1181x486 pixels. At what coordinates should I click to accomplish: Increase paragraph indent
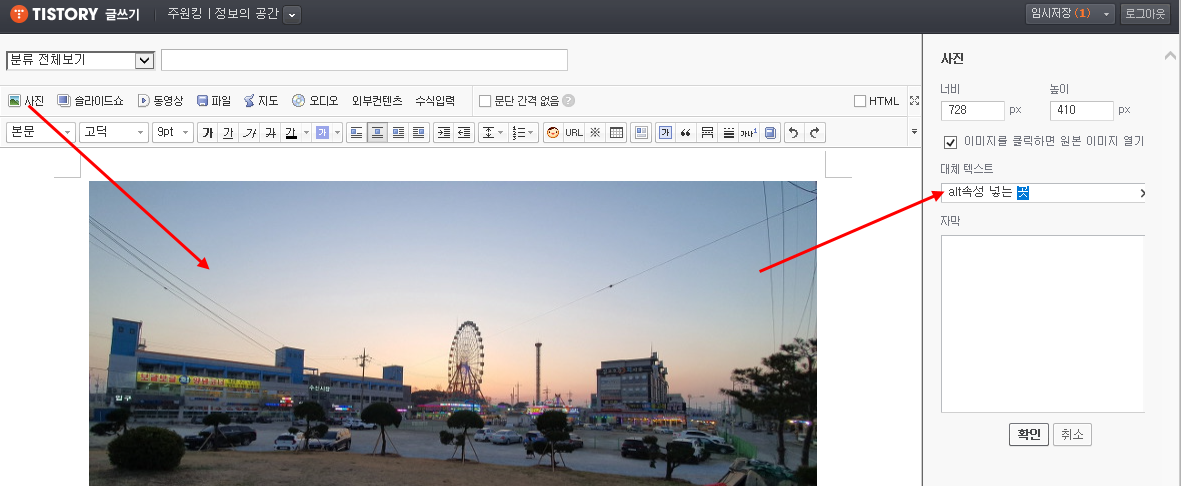444,133
